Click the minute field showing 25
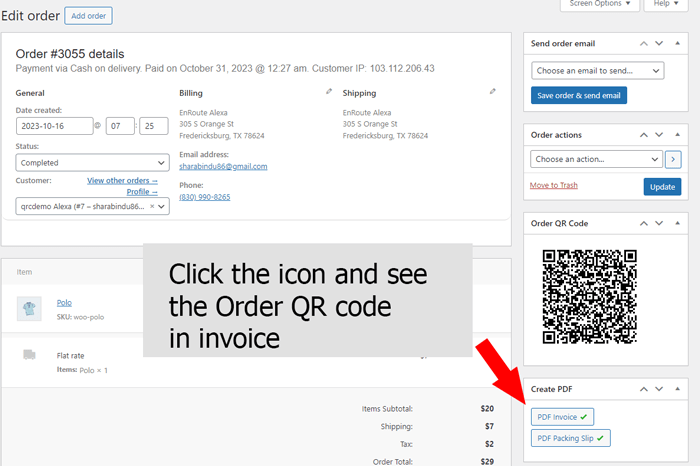This screenshot has height=466, width=700. tap(154, 126)
